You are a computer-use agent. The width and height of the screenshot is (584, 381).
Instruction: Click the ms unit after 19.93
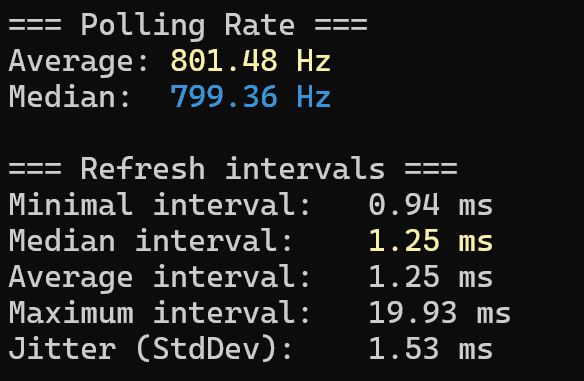coord(493,314)
